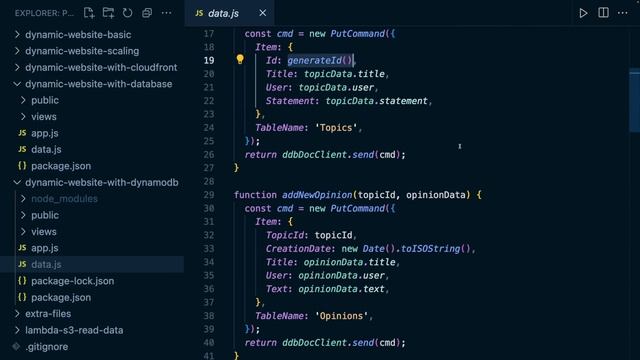Viewport: 640px width, 360px height.
Task: Click PutCommand on line 17
Action: click(x=357, y=33)
